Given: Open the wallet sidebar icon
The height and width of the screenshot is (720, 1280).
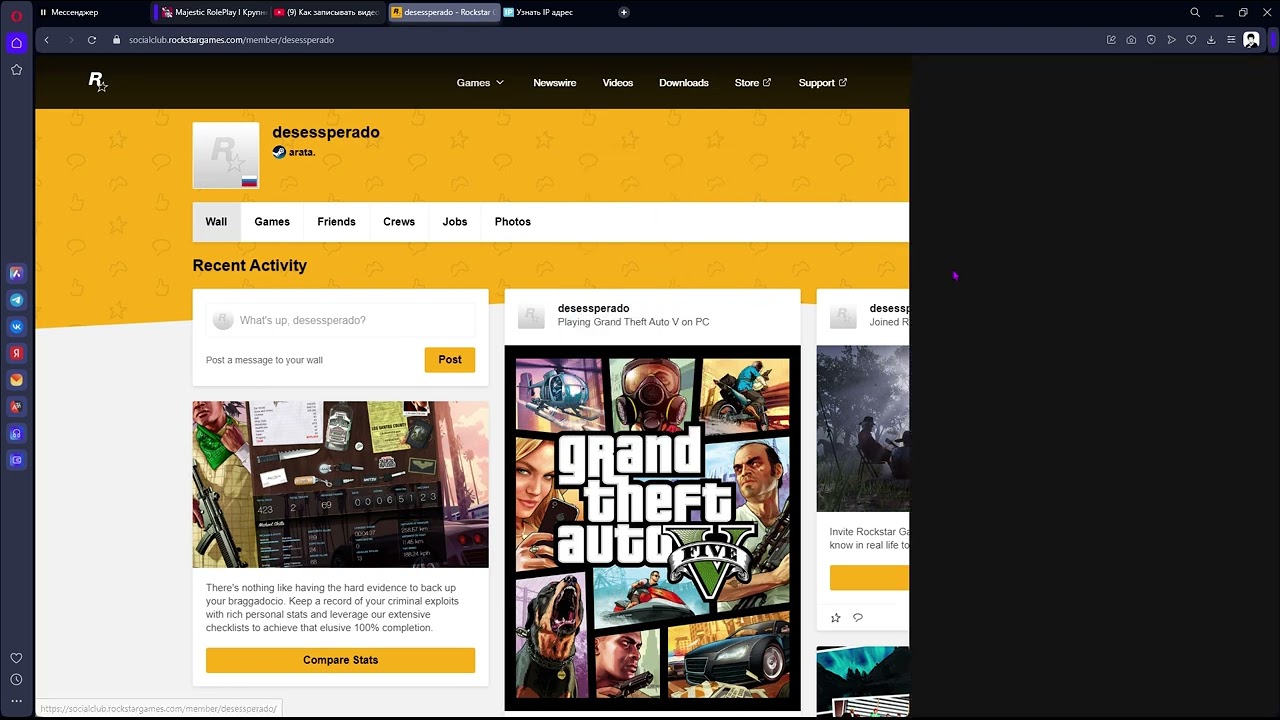Looking at the screenshot, I should (16, 460).
